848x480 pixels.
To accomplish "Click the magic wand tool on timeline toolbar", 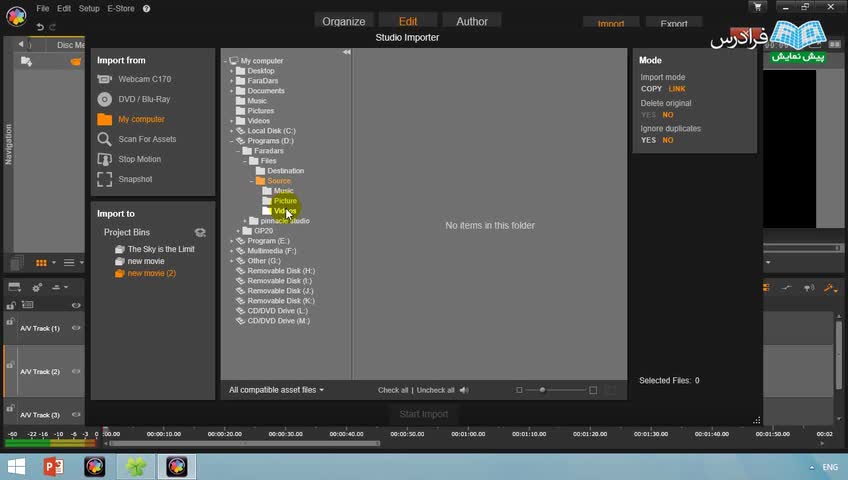I will click(x=830, y=288).
